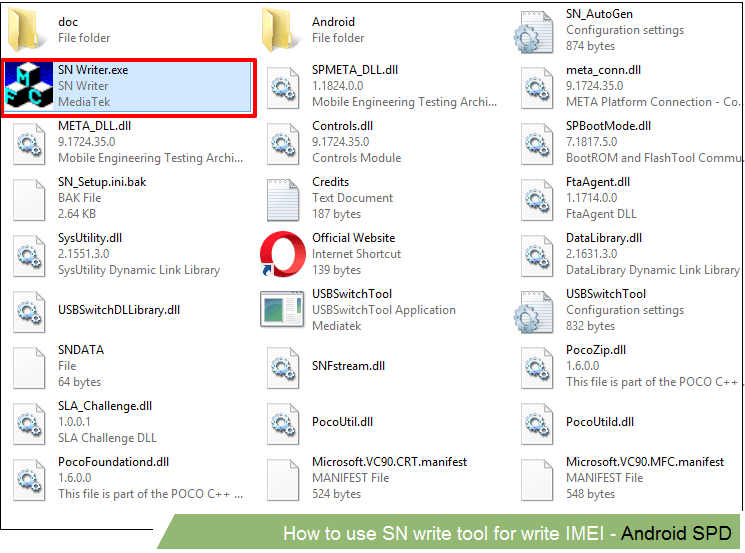Open the doc folder icon

[x=27, y=29]
